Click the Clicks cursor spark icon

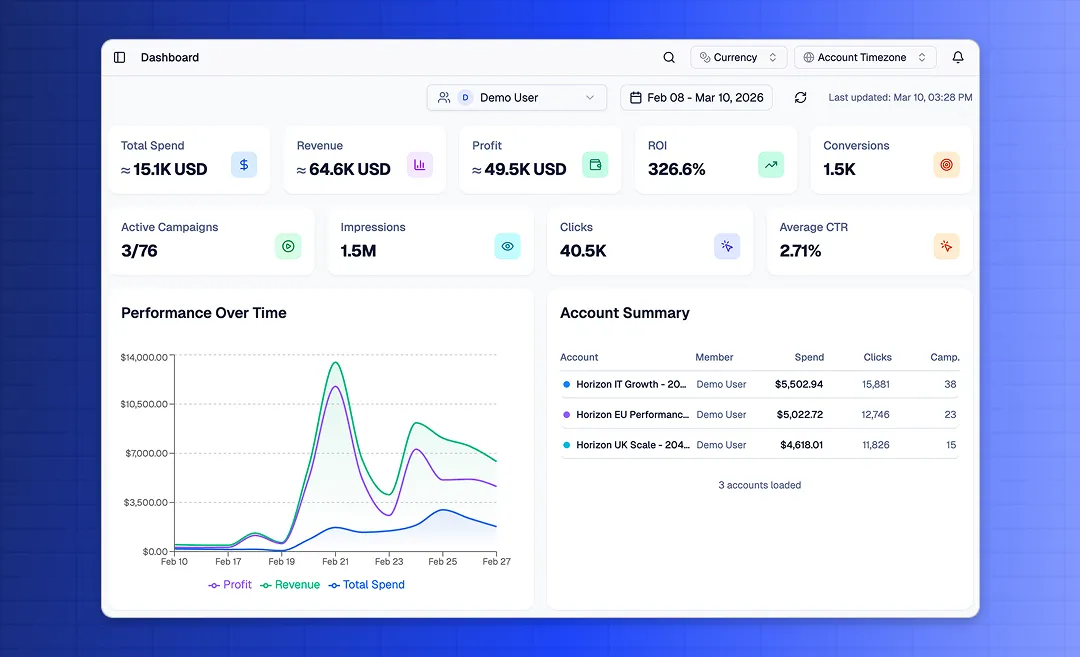[727, 245]
